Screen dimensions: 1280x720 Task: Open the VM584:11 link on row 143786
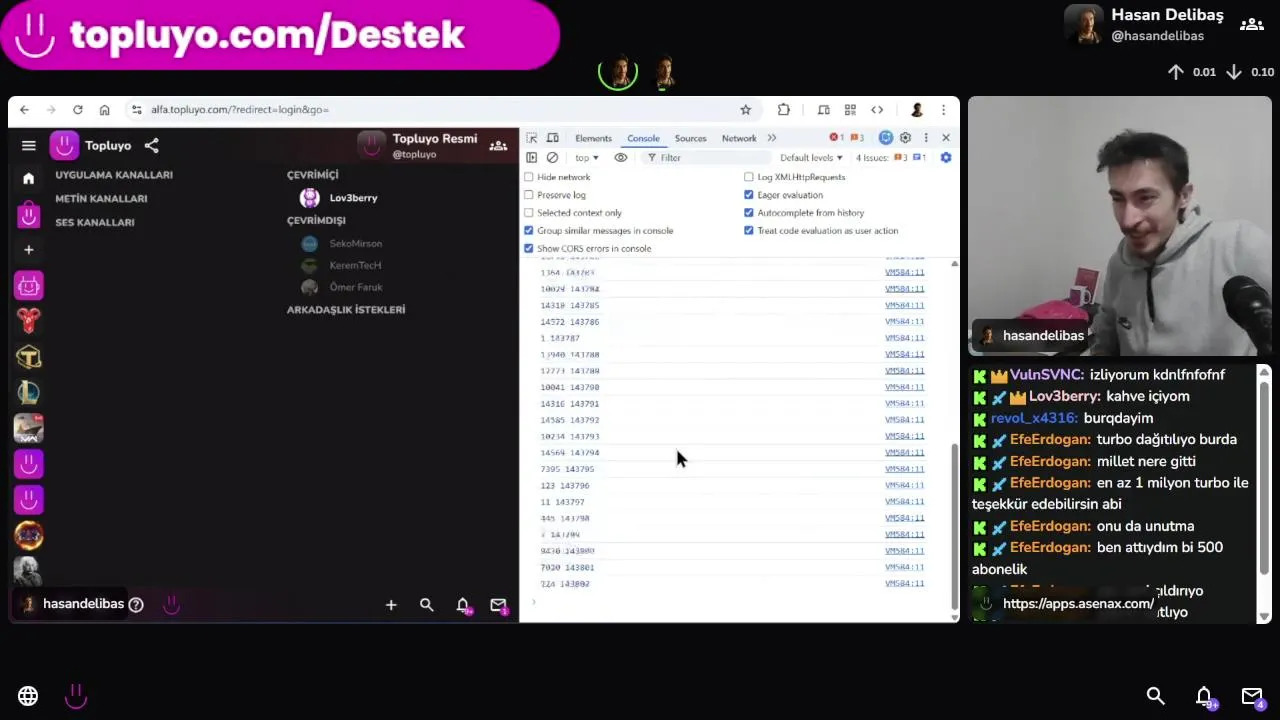[905, 322]
